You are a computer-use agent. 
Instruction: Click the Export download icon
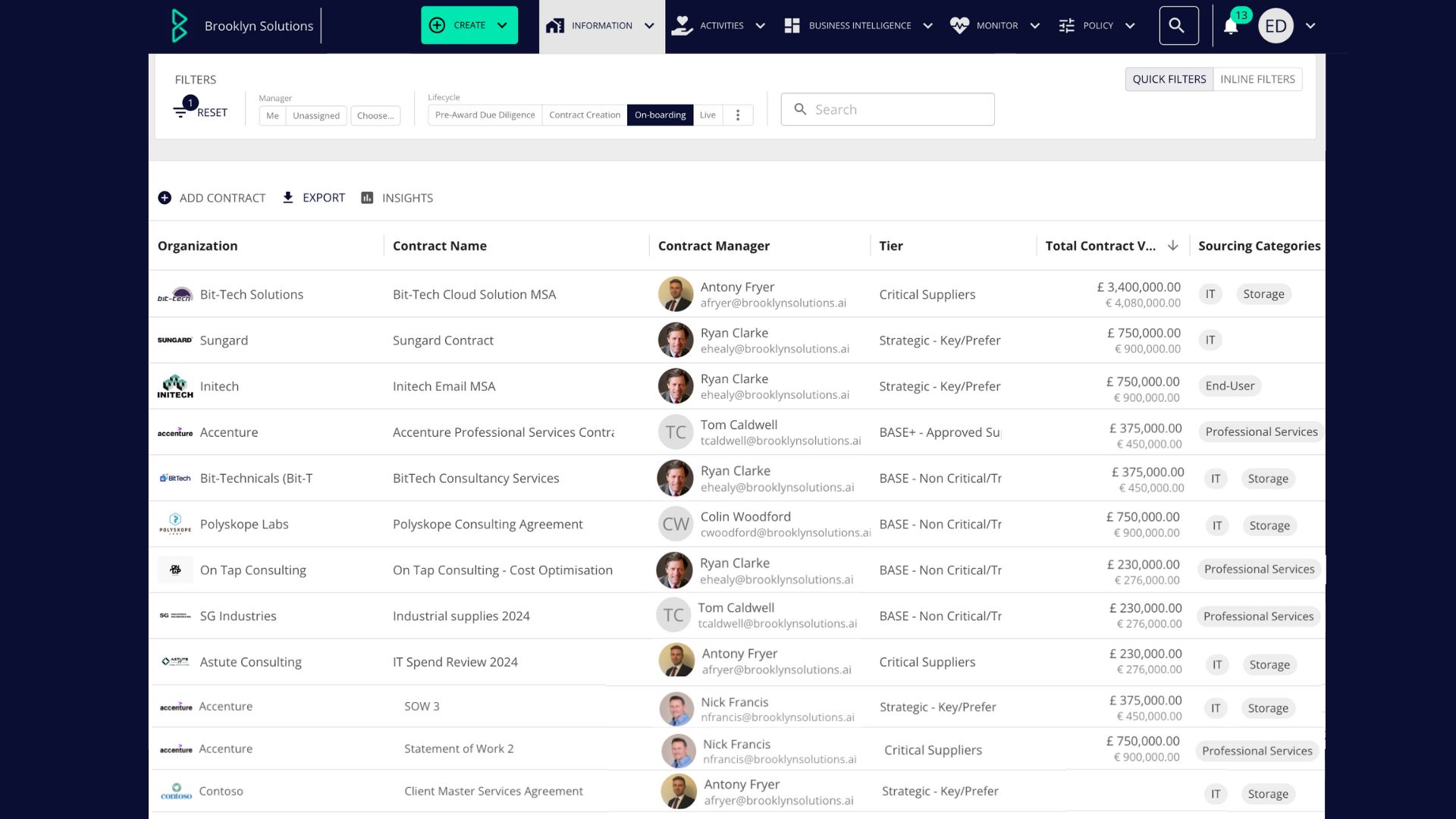(x=289, y=197)
